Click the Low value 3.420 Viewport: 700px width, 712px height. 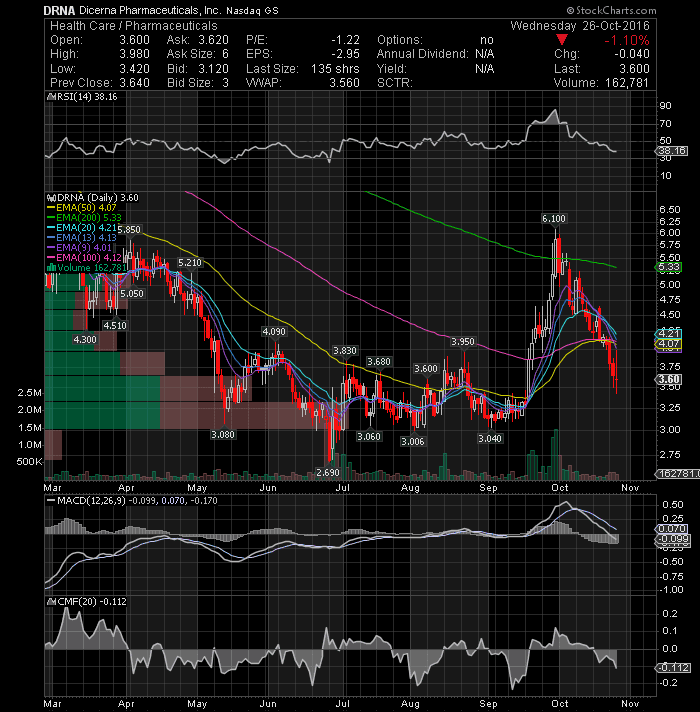point(134,69)
